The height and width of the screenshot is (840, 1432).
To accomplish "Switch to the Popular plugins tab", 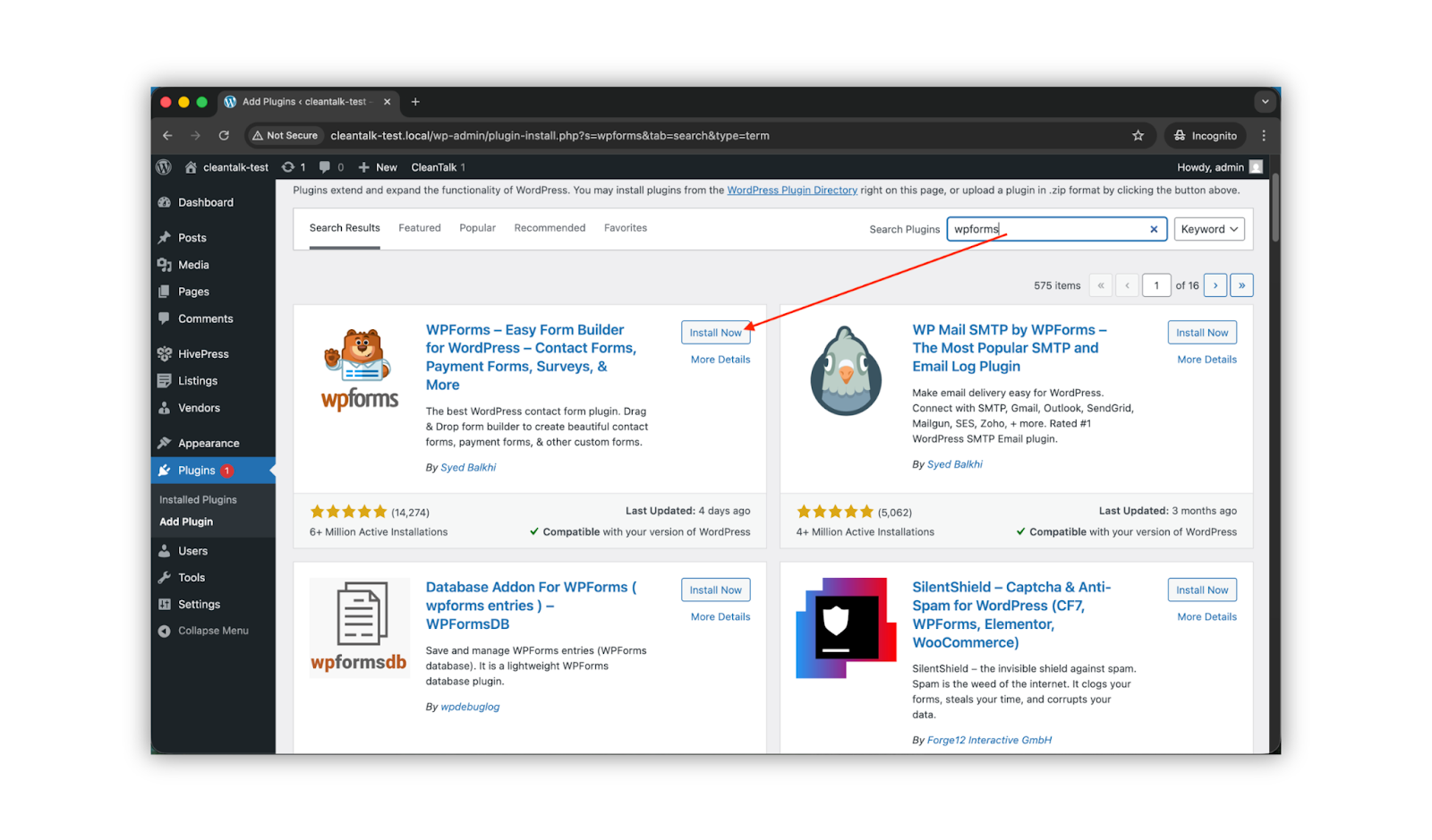I will (477, 228).
